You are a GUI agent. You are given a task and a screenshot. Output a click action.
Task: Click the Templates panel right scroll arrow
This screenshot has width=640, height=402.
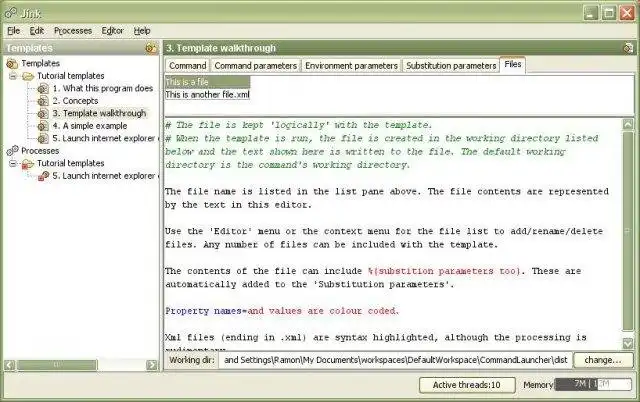point(151,365)
